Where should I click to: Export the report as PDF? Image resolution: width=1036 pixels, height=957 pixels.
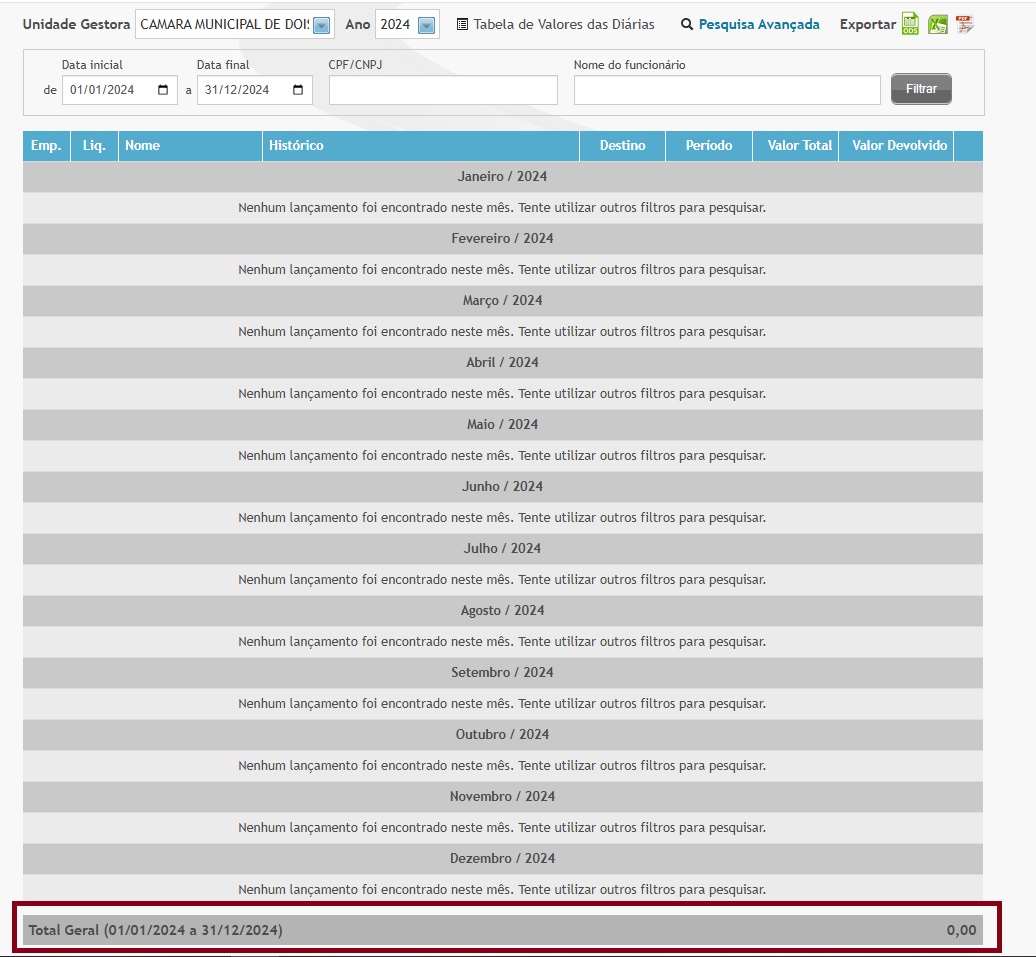pos(964,25)
